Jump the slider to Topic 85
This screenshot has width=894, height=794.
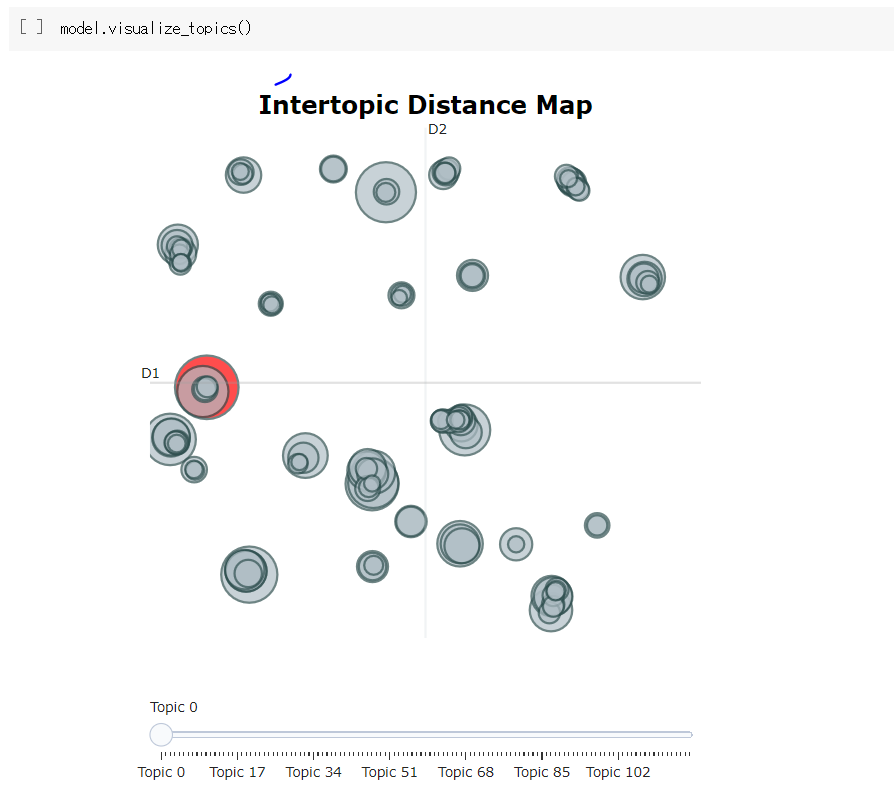(x=542, y=772)
